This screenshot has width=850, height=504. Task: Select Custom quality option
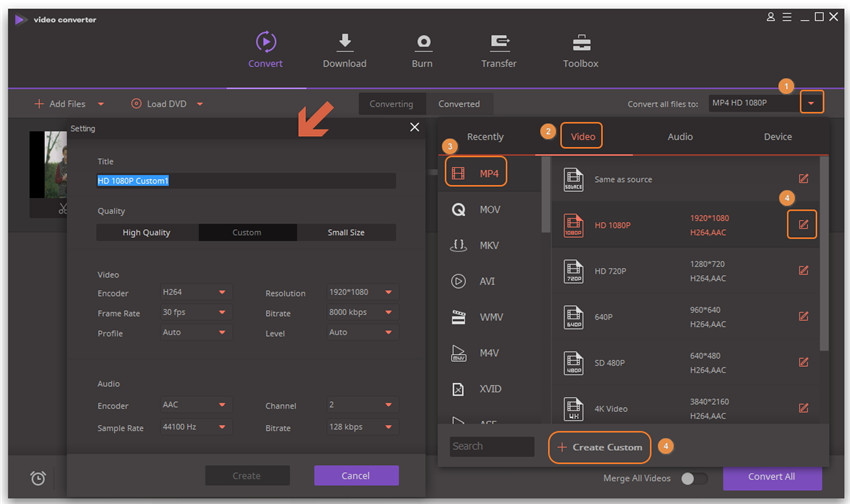(247, 232)
